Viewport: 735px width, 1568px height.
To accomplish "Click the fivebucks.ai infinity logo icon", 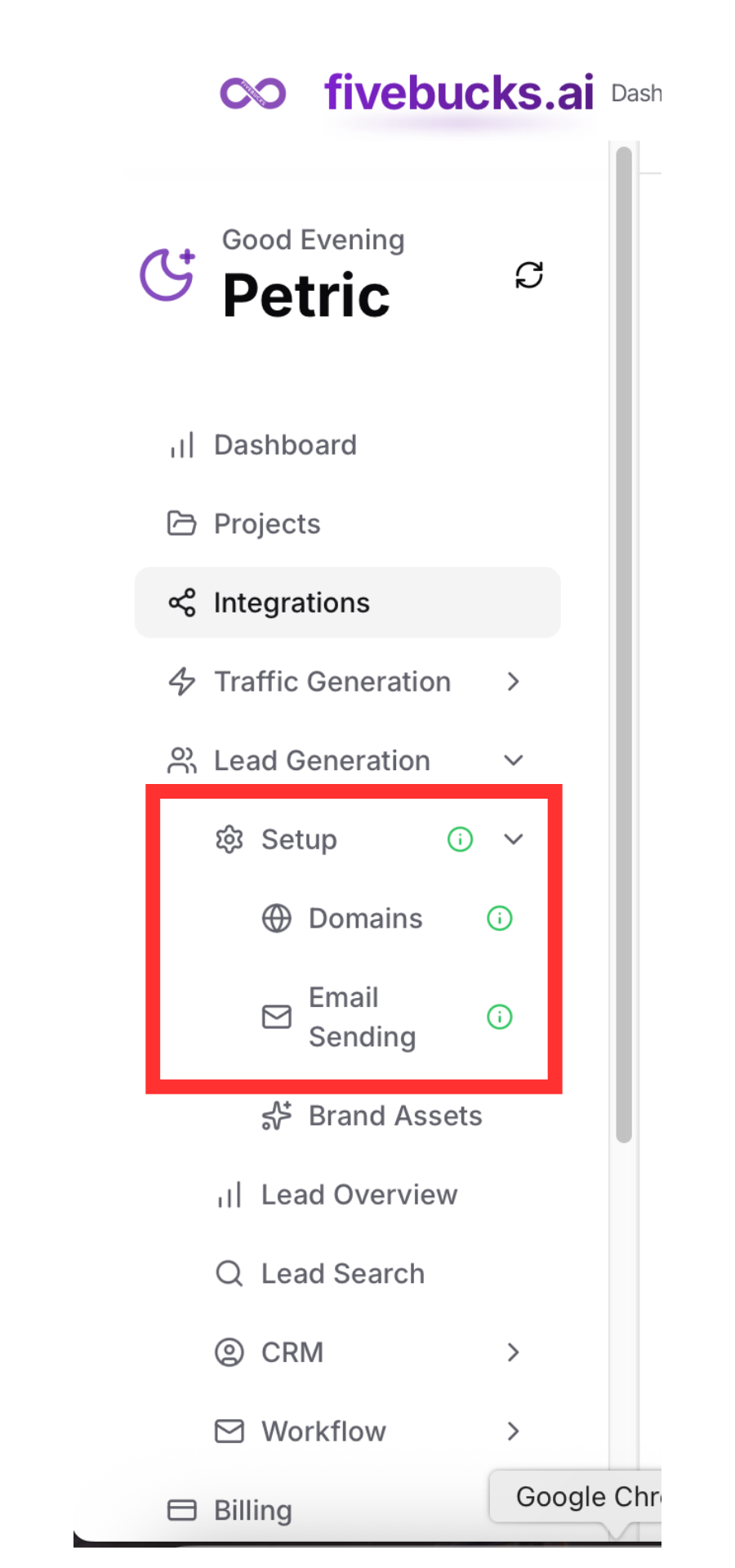I will point(253,93).
